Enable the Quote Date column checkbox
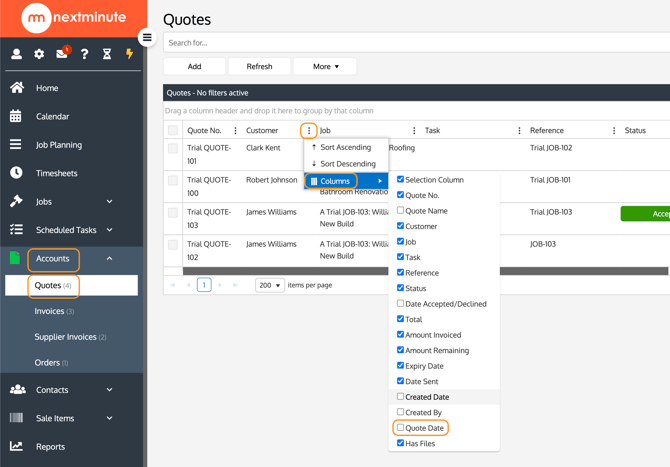This screenshot has height=467, width=670. [x=401, y=428]
